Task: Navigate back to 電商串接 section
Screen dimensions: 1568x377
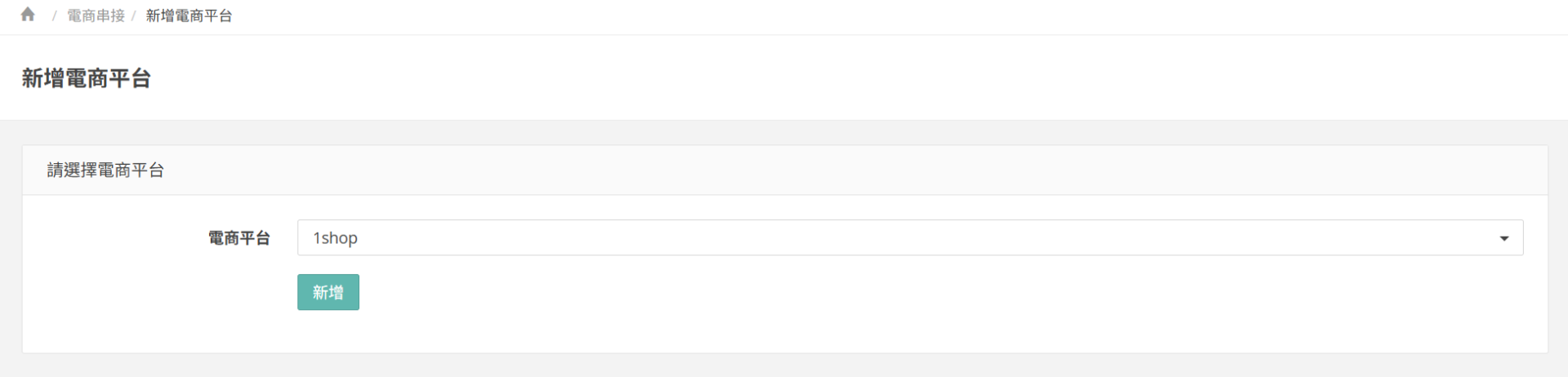Action: click(96, 16)
